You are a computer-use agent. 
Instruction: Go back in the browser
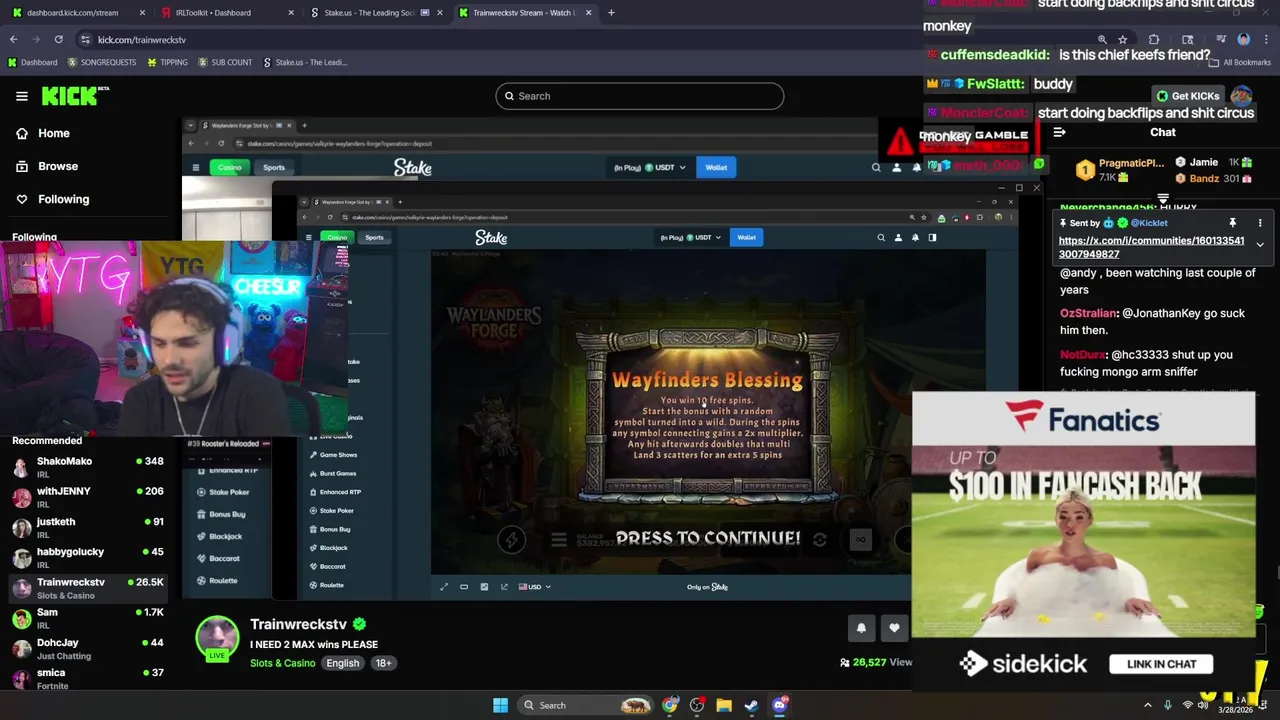(x=13, y=39)
